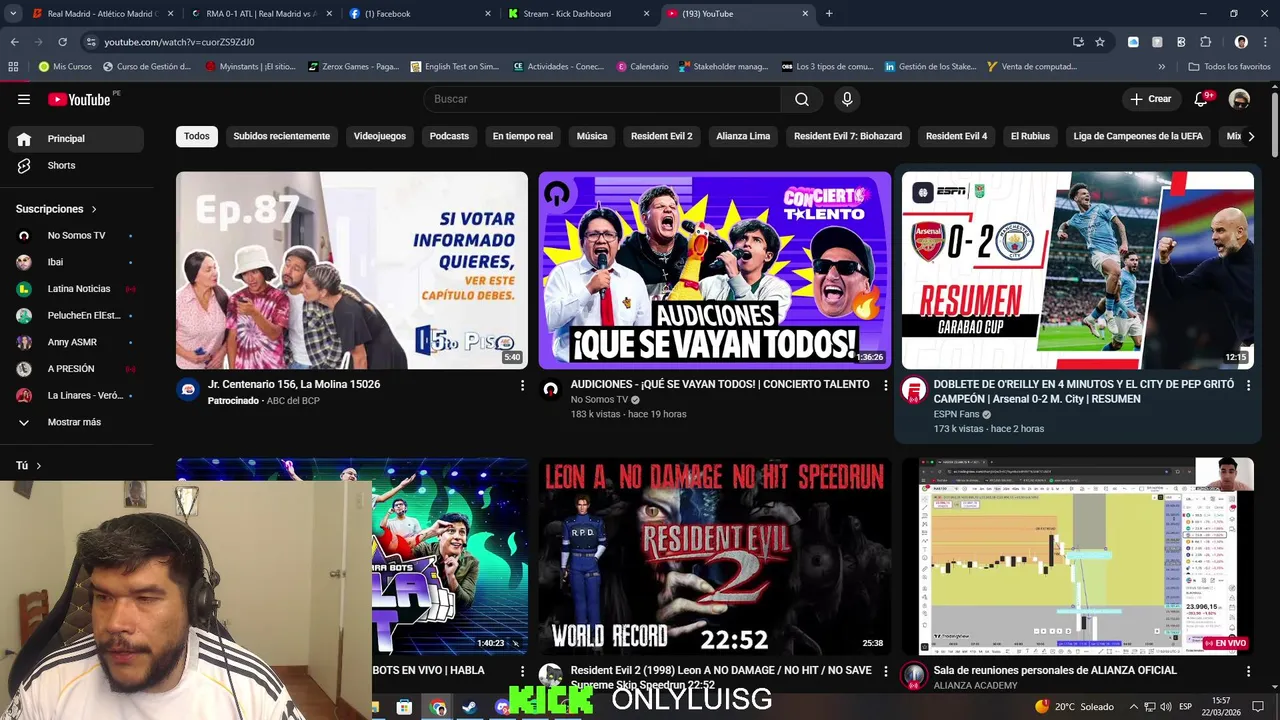The width and height of the screenshot is (1280, 720).
Task: Open Steam from the taskbar
Action: pos(469,707)
